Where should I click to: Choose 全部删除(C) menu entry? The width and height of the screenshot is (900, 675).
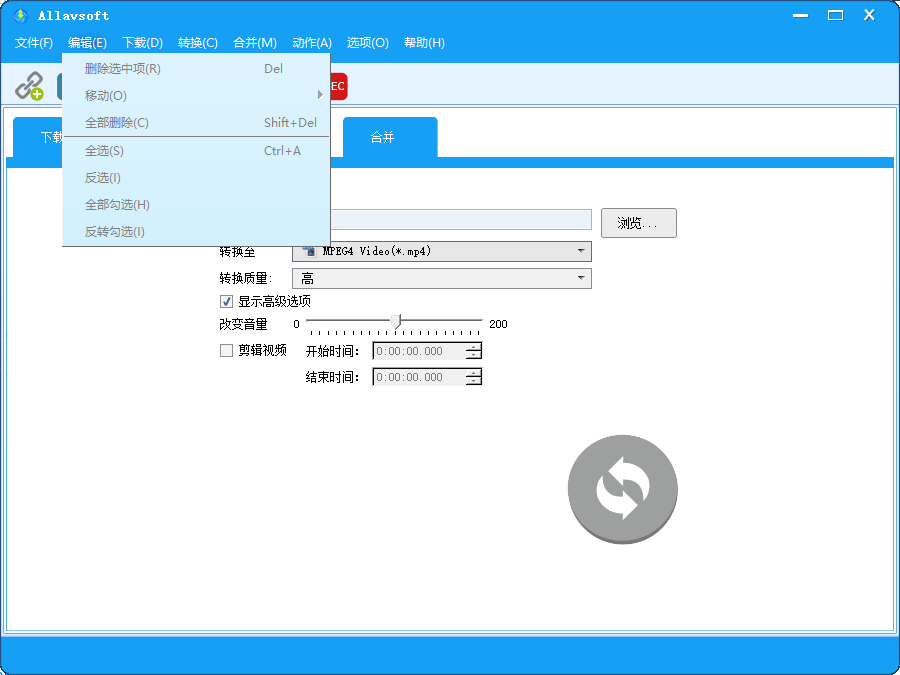196,122
